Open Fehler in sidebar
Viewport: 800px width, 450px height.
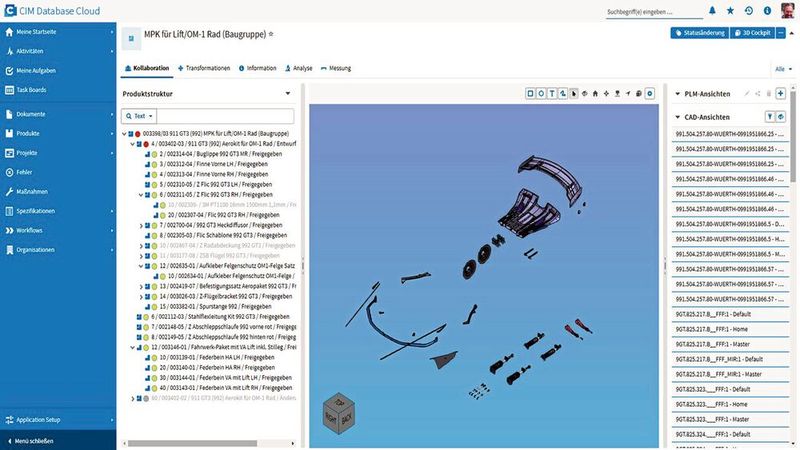(x=24, y=172)
